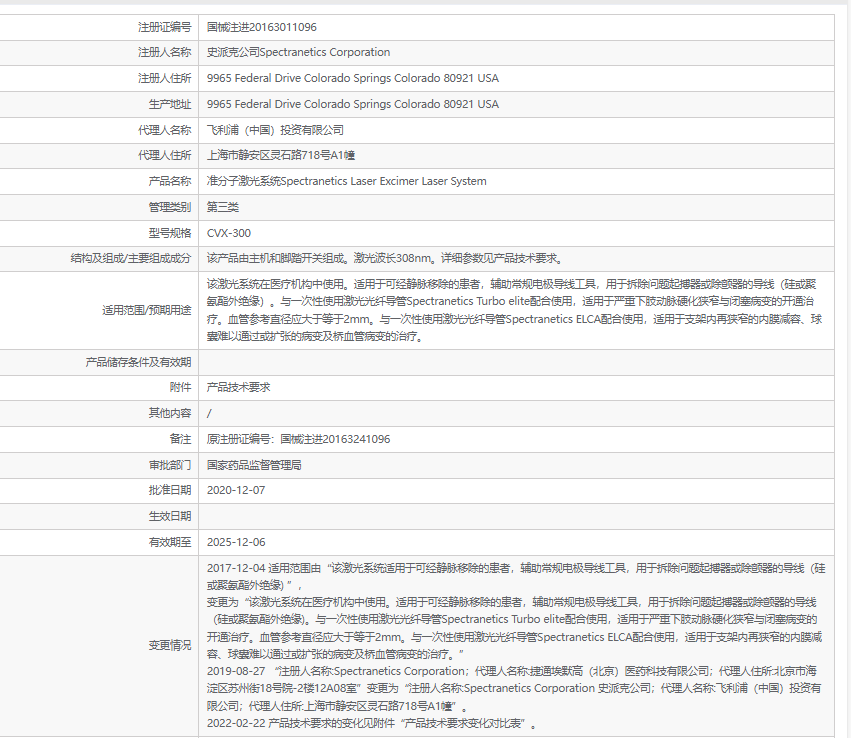851x738 pixels.
Task: Click the 注册证编号 field label
Action: coord(164,27)
